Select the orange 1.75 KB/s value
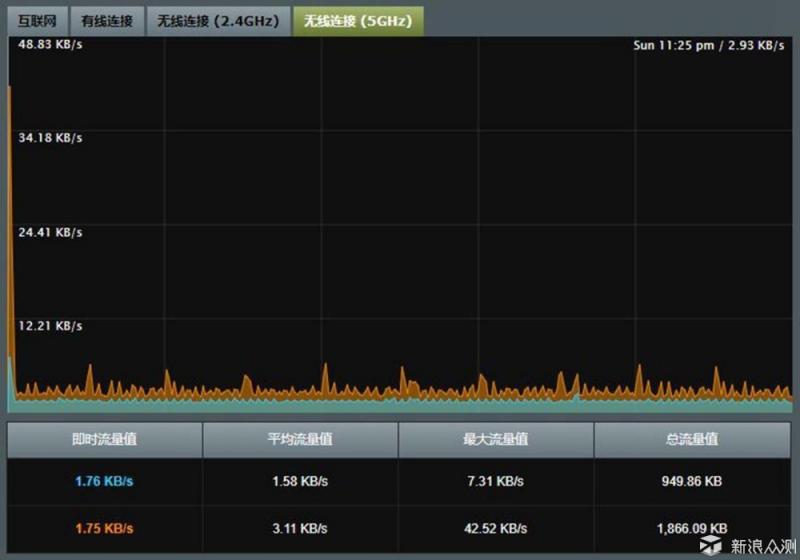The width and height of the screenshot is (800, 560). pos(104,528)
